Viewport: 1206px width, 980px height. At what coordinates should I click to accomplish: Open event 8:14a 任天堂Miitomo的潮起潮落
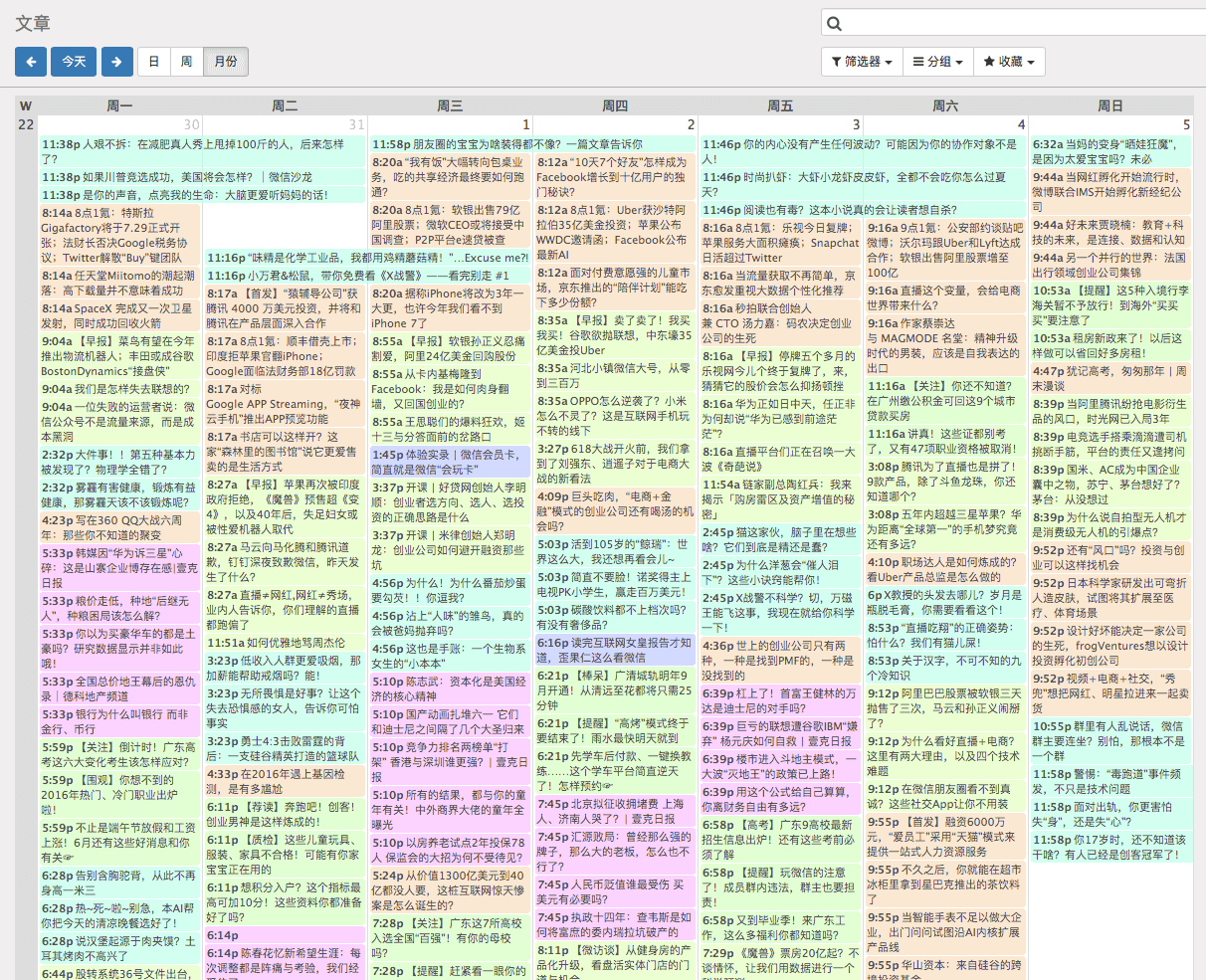[119, 284]
